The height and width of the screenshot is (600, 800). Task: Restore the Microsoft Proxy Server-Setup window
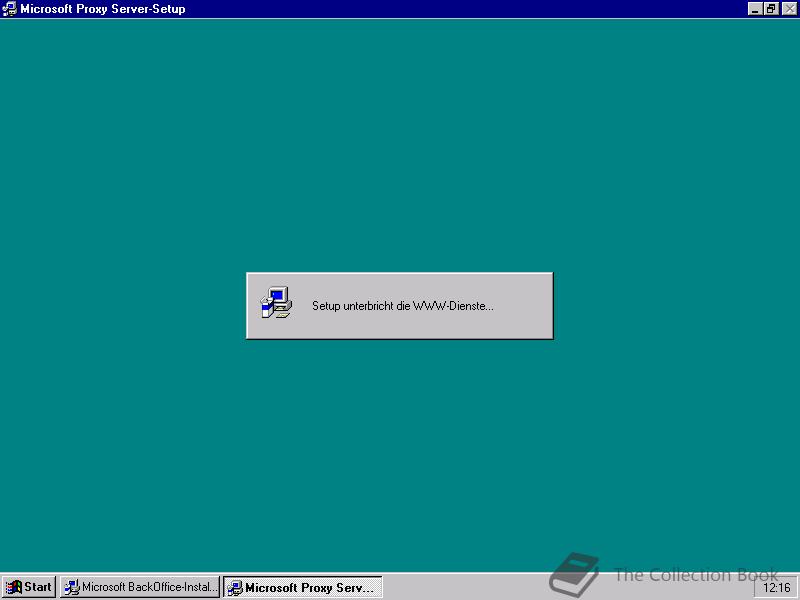pos(771,9)
